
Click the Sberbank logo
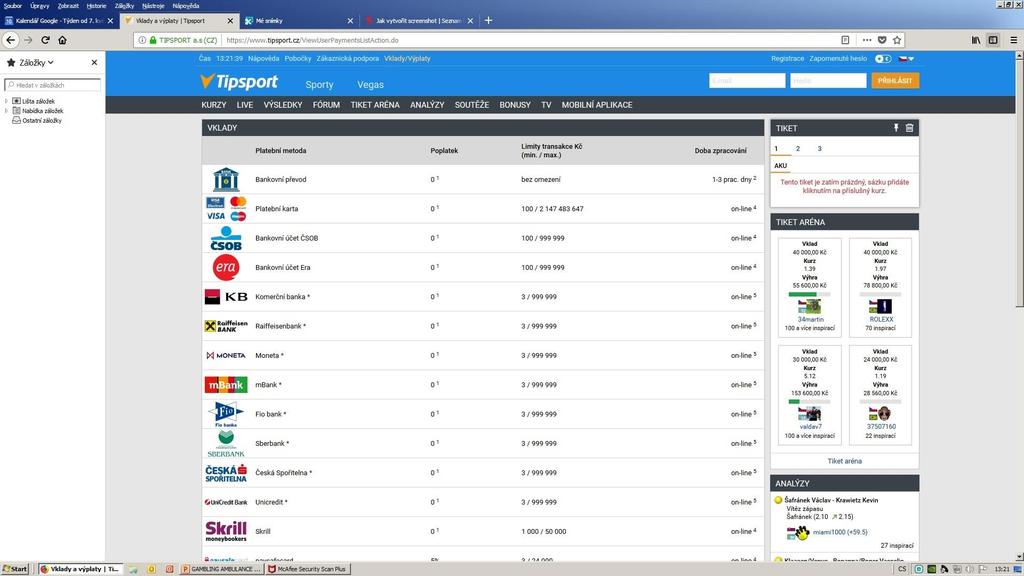[226, 443]
